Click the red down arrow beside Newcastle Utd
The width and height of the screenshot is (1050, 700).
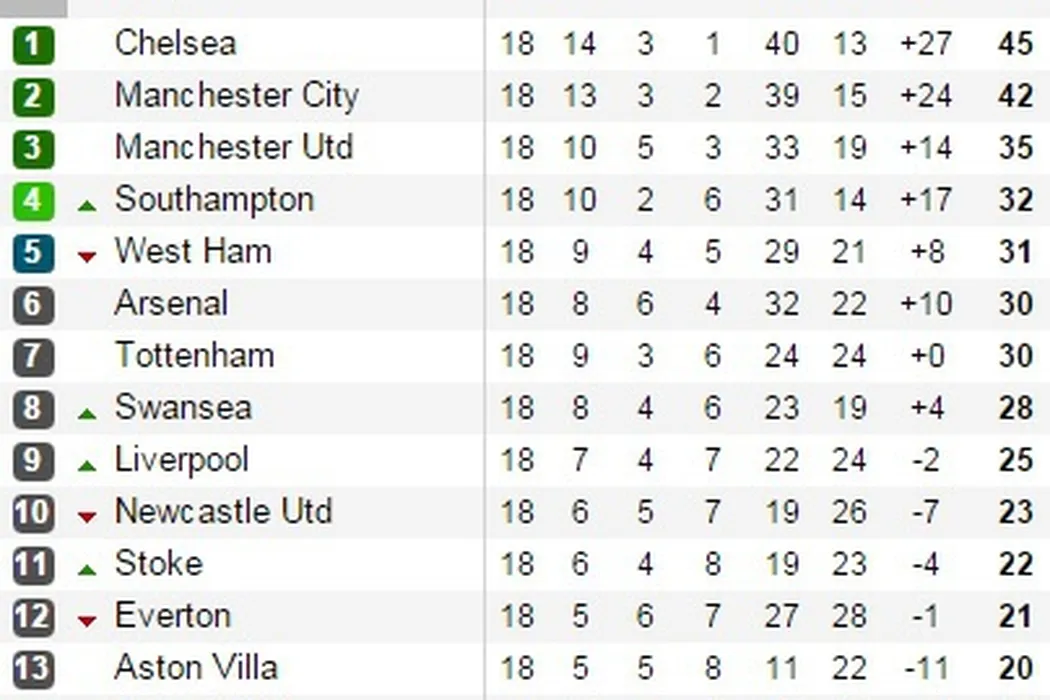pos(87,517)
